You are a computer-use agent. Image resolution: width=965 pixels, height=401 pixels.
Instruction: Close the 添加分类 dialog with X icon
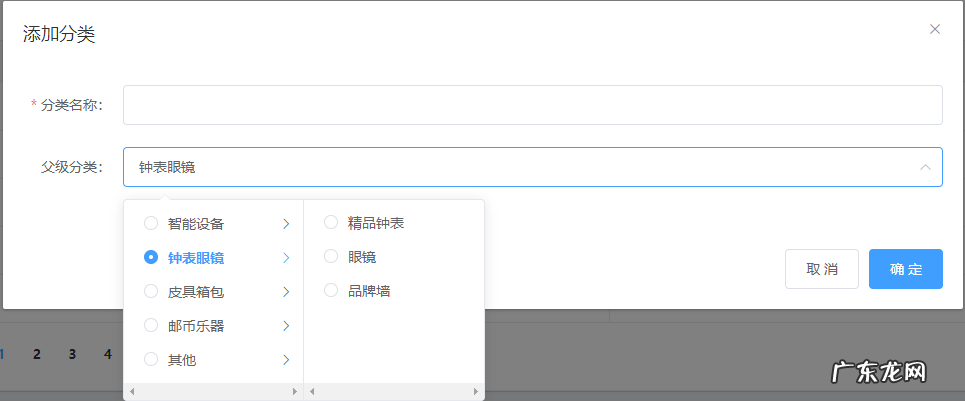tap(935, 29)
